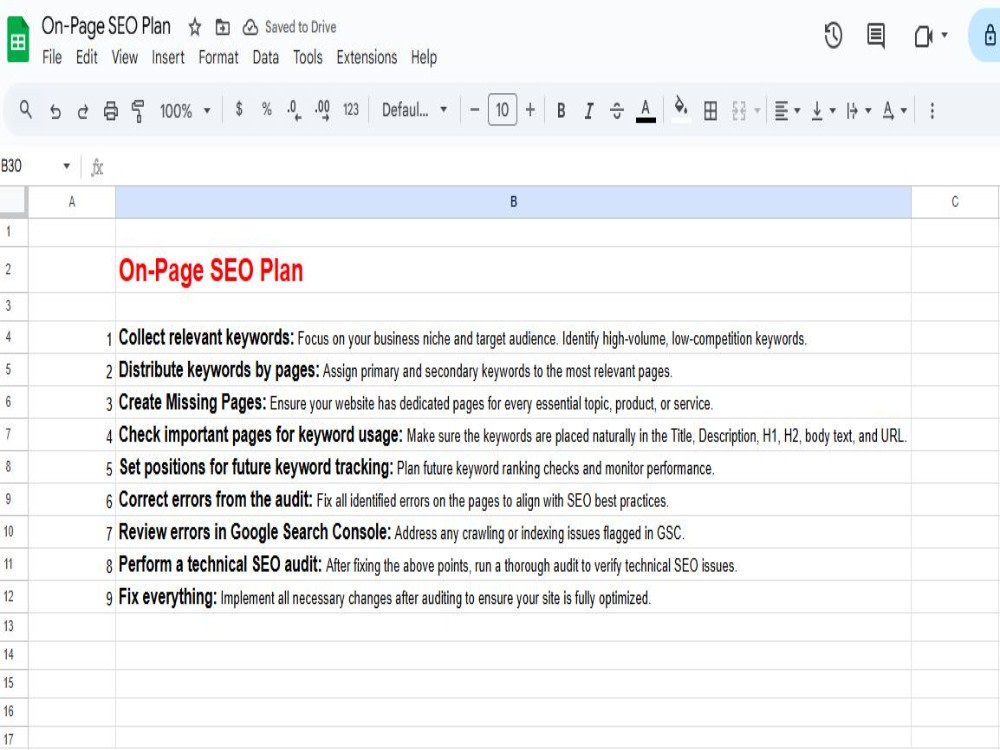This screenshot has width=1000, height=750.
Task: Open the Insert menu
Action: 168,57
